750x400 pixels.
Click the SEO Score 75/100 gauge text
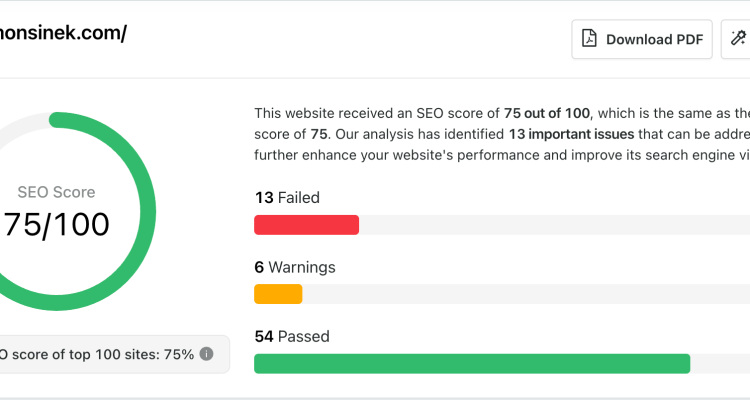[56, 224]
